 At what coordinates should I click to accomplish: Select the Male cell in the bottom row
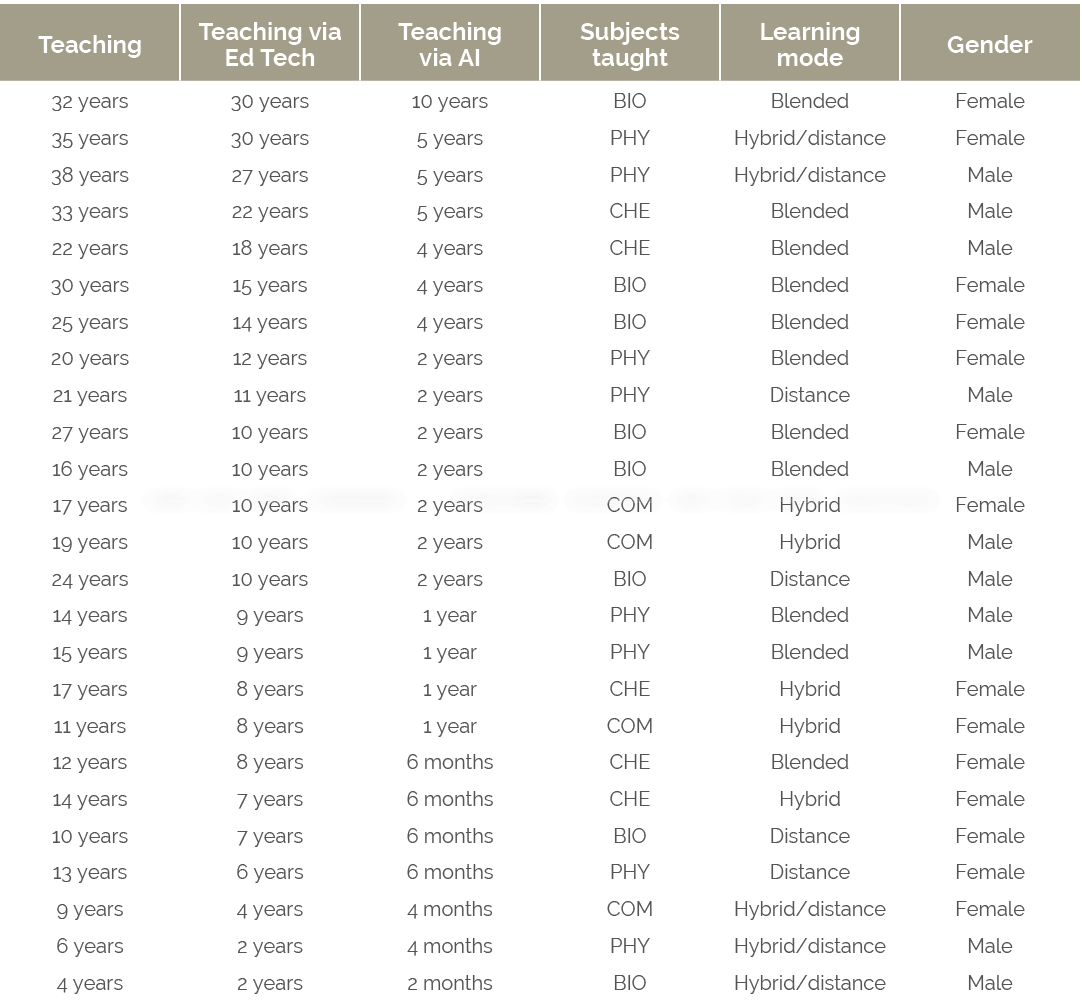989,983
